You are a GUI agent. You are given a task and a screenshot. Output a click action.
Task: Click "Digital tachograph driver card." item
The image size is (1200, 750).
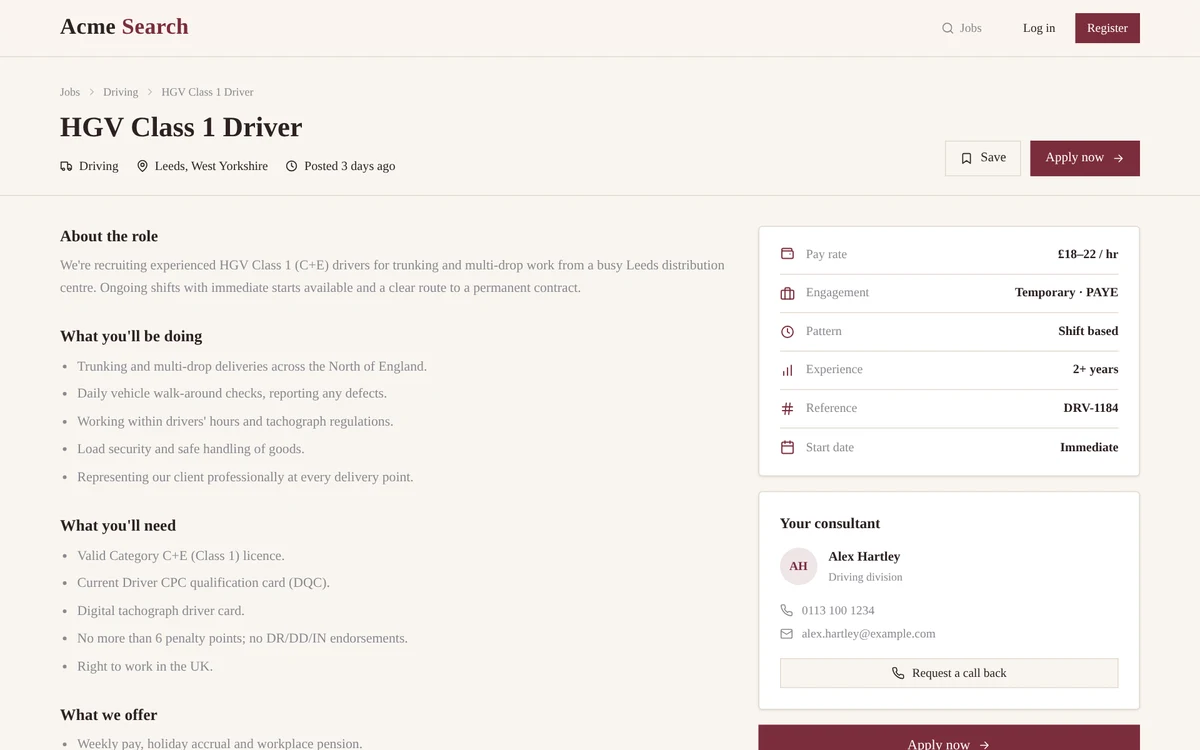tap(161, 610)
